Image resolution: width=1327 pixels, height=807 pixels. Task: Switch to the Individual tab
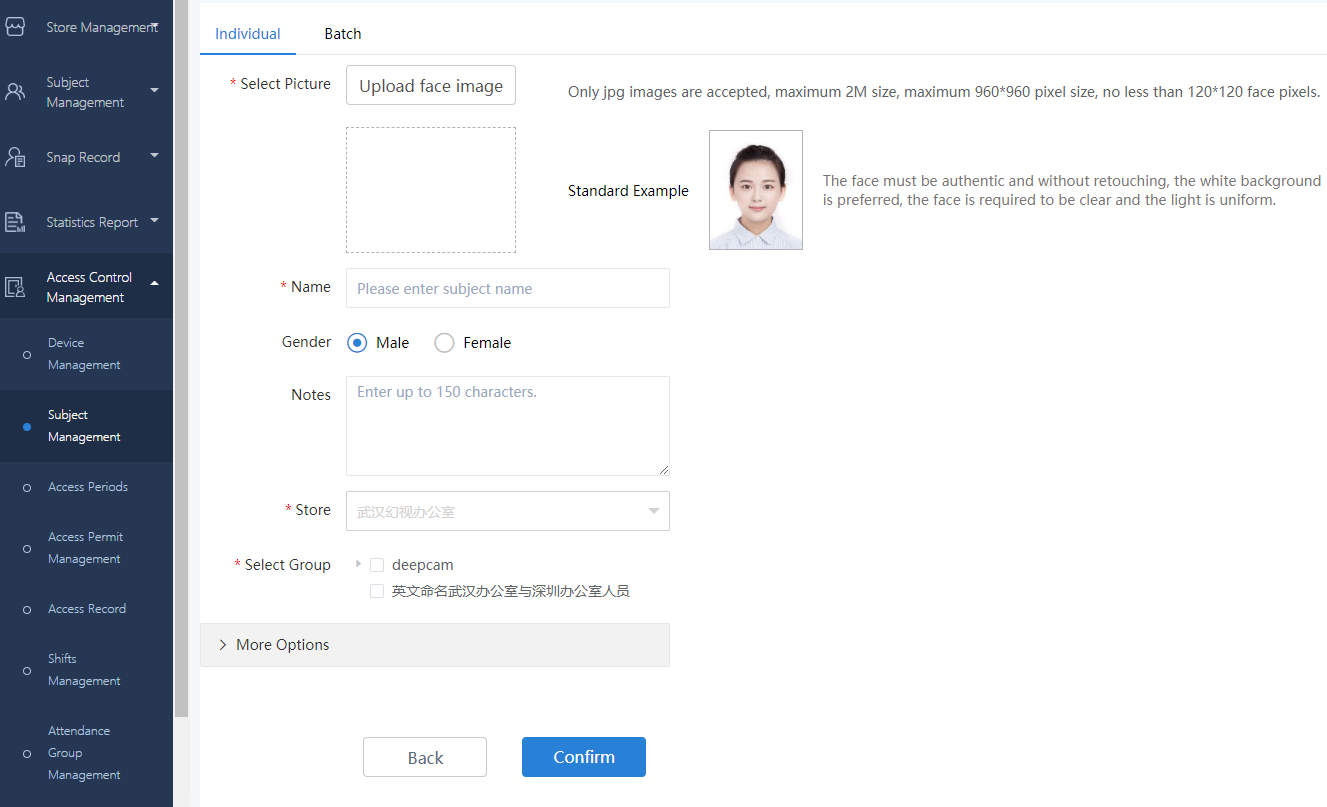pyautogui.click(x=248, y=33)
